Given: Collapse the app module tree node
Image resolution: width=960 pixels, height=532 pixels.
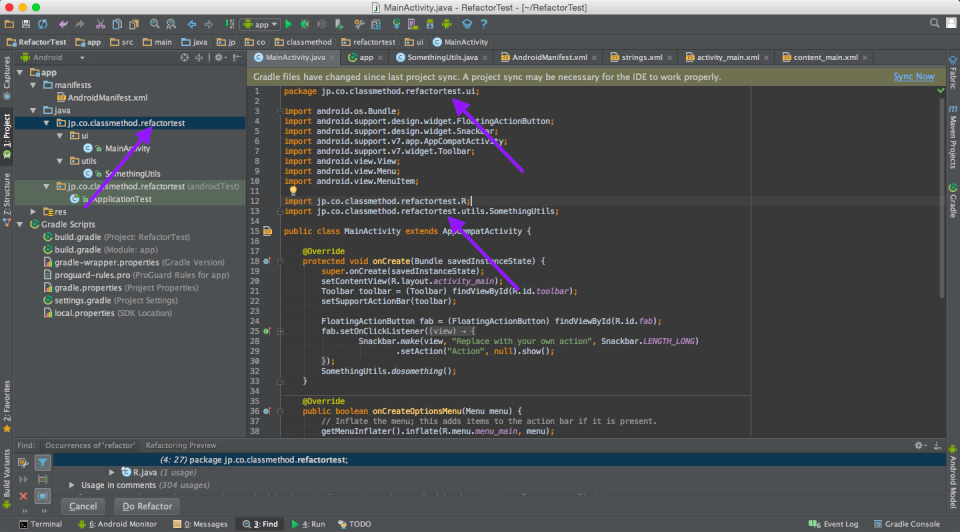Looking at the screenshot, I should pyautogui.click(x=20, y=73).
